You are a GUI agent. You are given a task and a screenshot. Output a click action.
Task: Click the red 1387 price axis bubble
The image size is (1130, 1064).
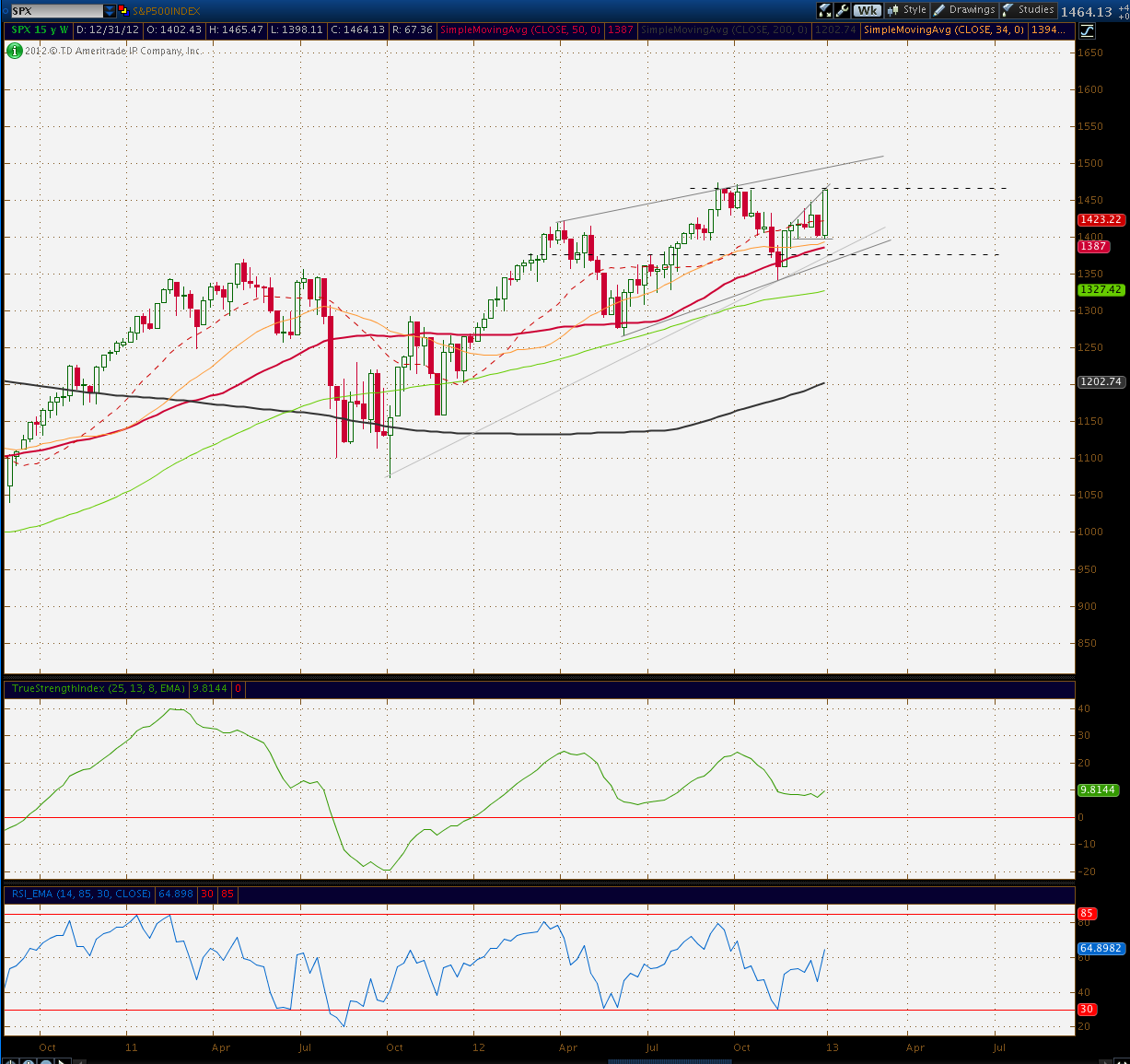(1093, 246)
